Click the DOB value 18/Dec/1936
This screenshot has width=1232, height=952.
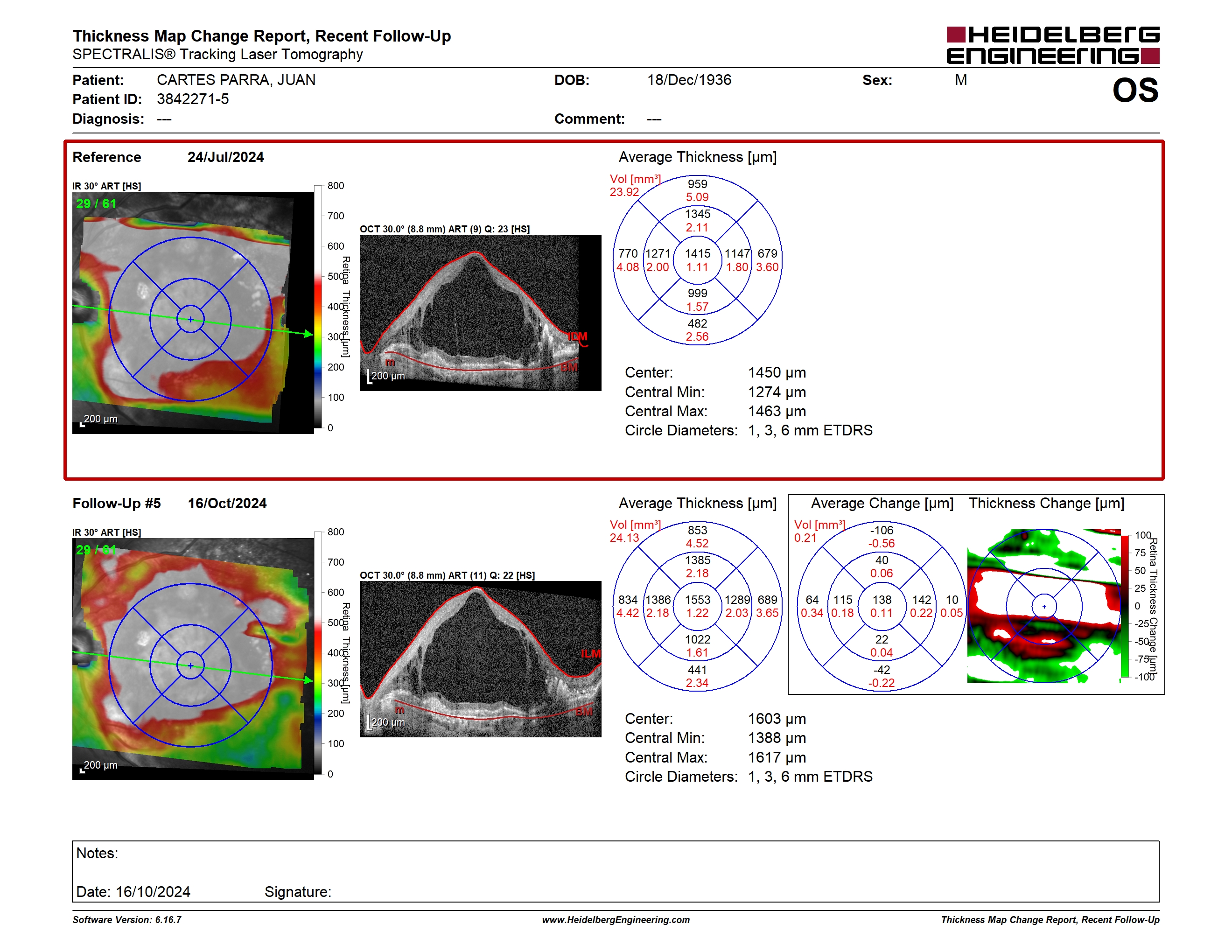(689, 80)
